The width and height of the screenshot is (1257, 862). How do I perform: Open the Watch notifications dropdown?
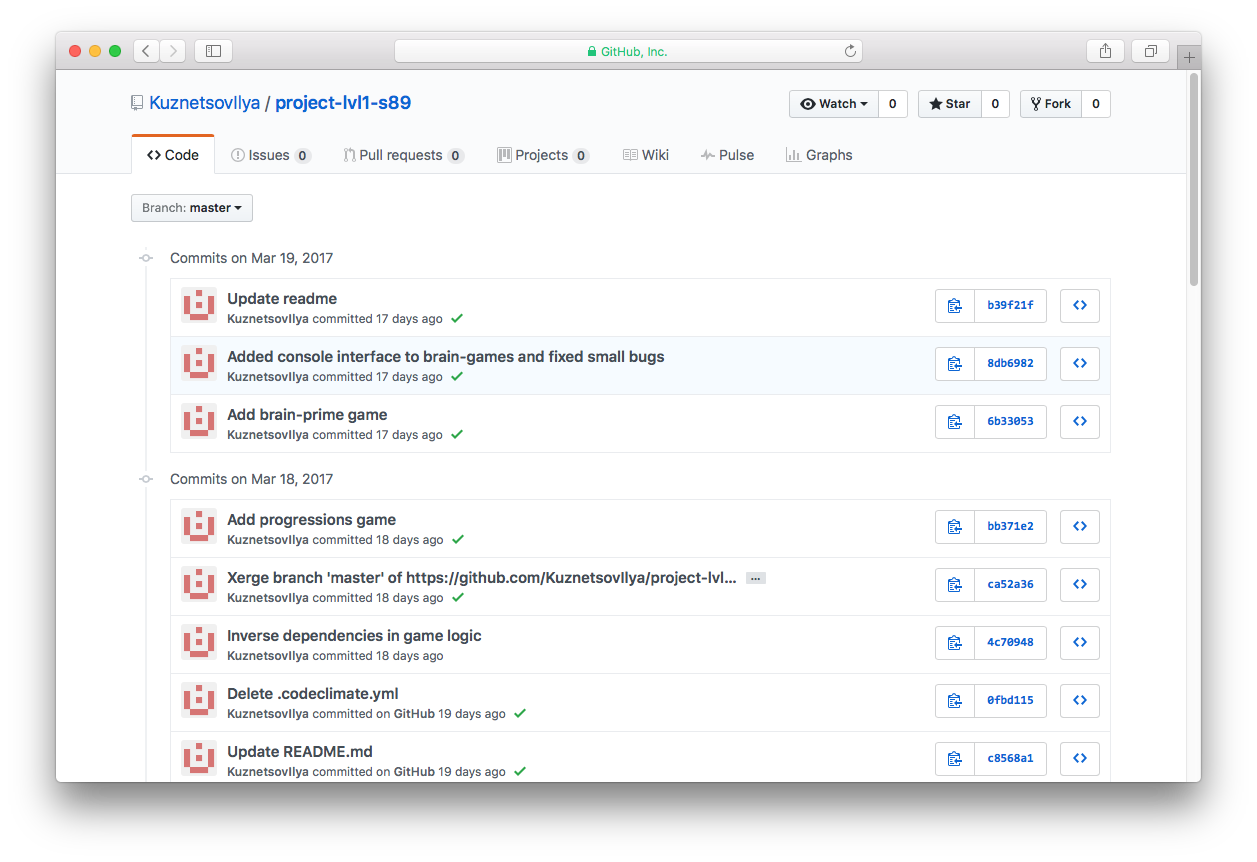pyautogui.click(x=834, y=104)
